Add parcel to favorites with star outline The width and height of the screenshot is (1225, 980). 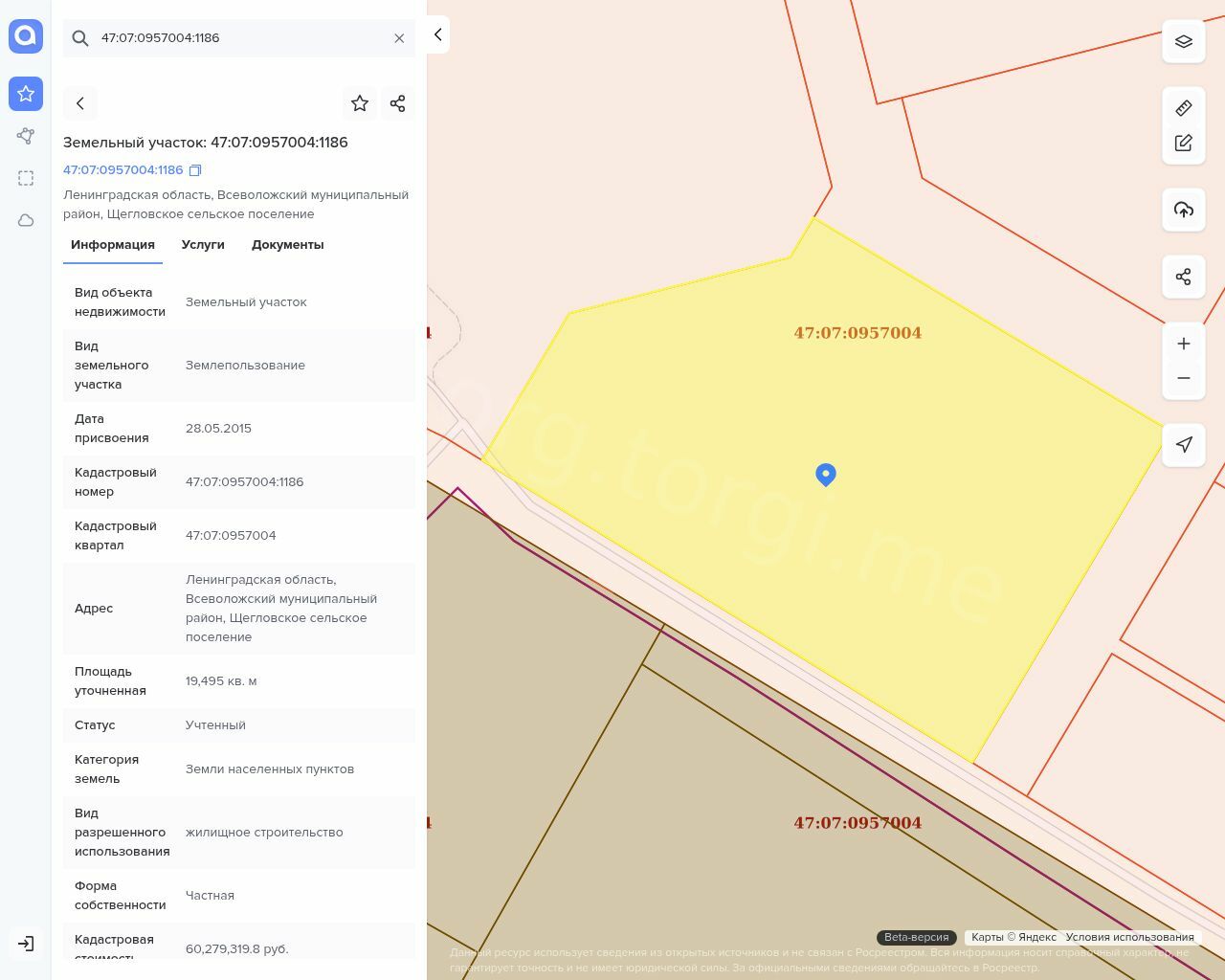360,103
